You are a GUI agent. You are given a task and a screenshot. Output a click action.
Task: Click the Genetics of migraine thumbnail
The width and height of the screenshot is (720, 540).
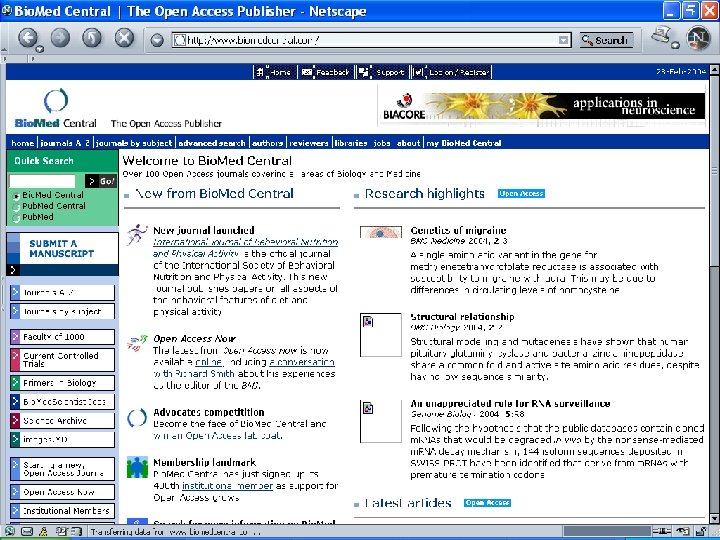(381, 232)
